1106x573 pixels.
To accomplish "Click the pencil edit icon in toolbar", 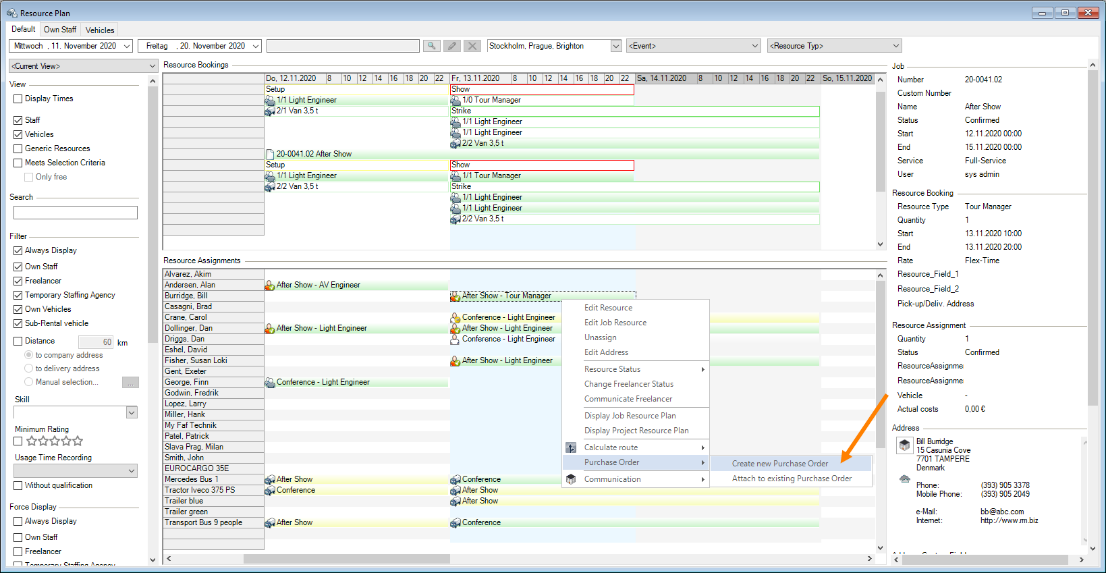I will [x=452, y=46].
